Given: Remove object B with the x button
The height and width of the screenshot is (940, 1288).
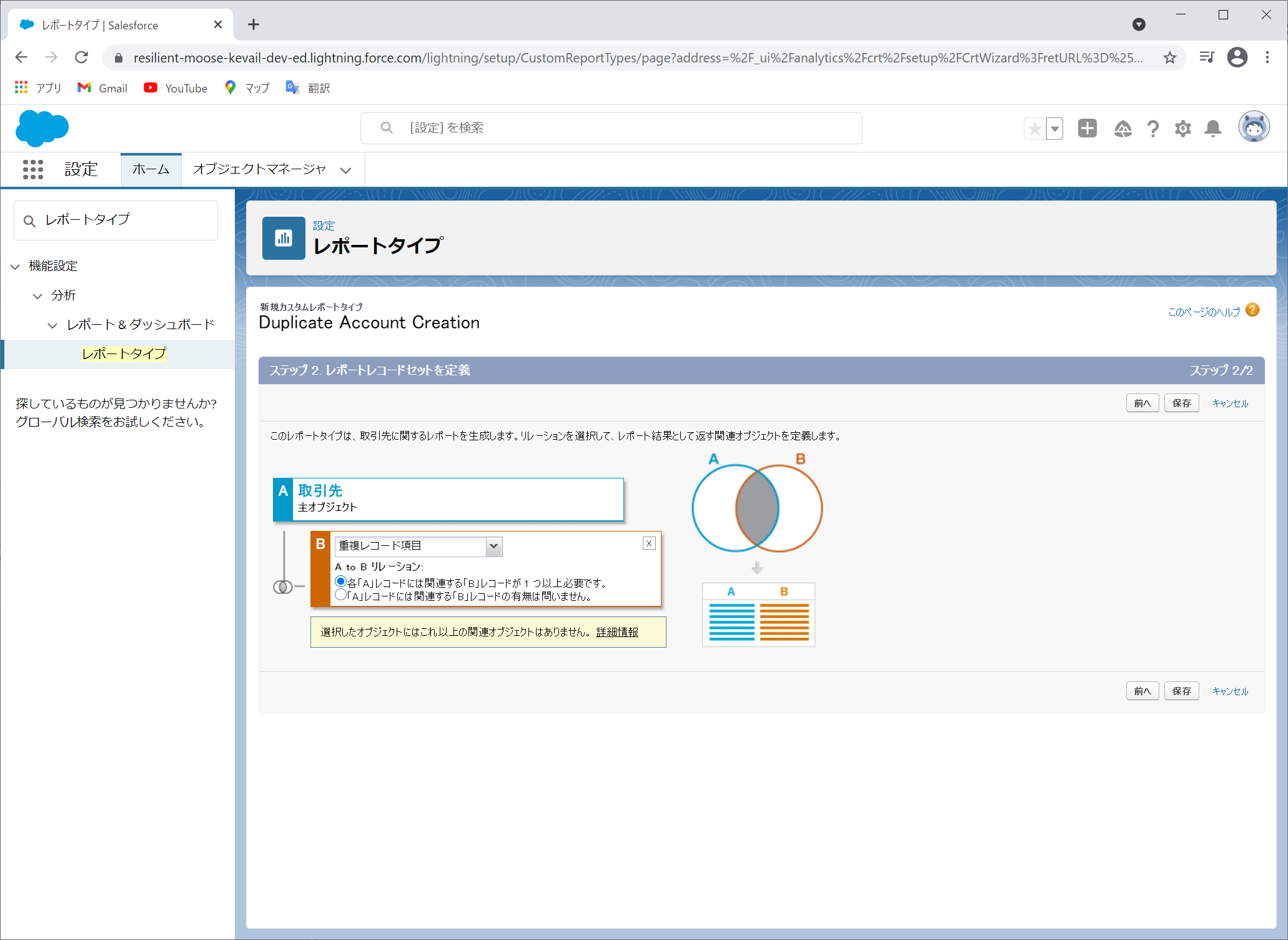Looking at the screenshot, I should click(x=649, y=543).
